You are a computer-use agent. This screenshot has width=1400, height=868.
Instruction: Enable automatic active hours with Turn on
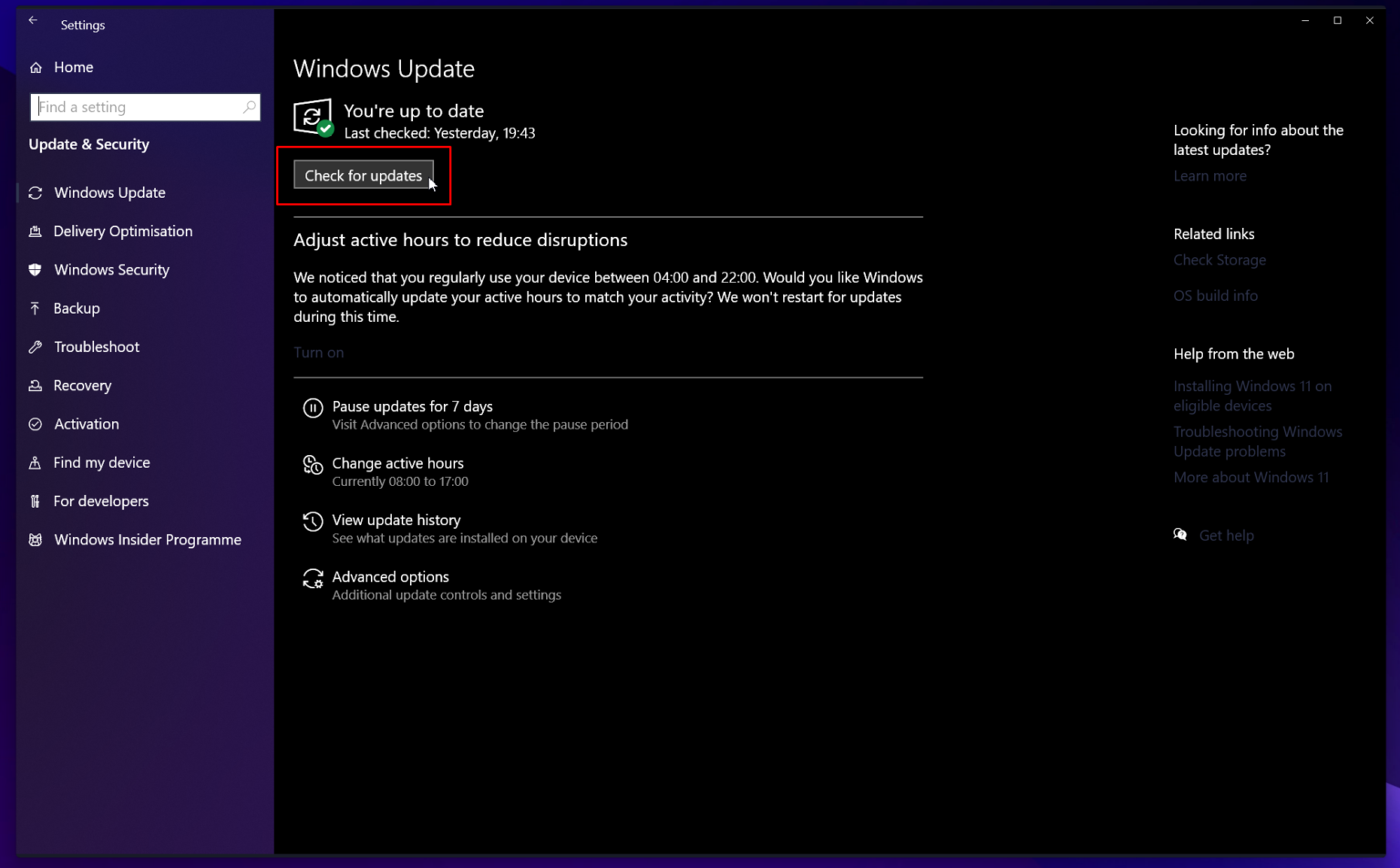pos(318,352)
